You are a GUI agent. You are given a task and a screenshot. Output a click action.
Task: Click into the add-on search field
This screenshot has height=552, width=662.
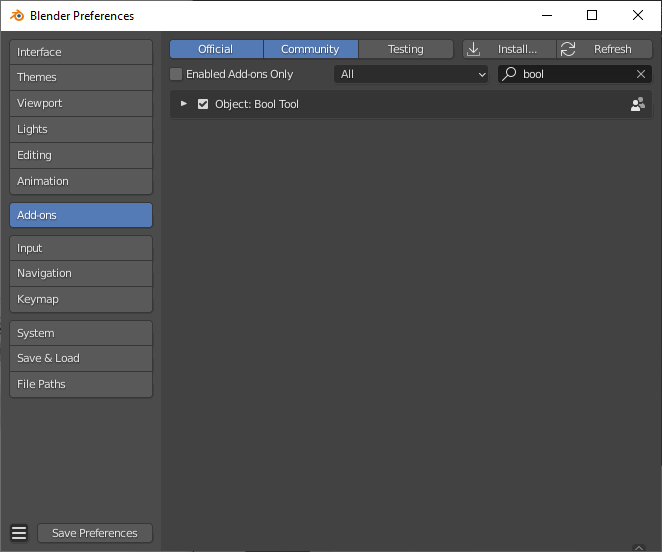575,74
